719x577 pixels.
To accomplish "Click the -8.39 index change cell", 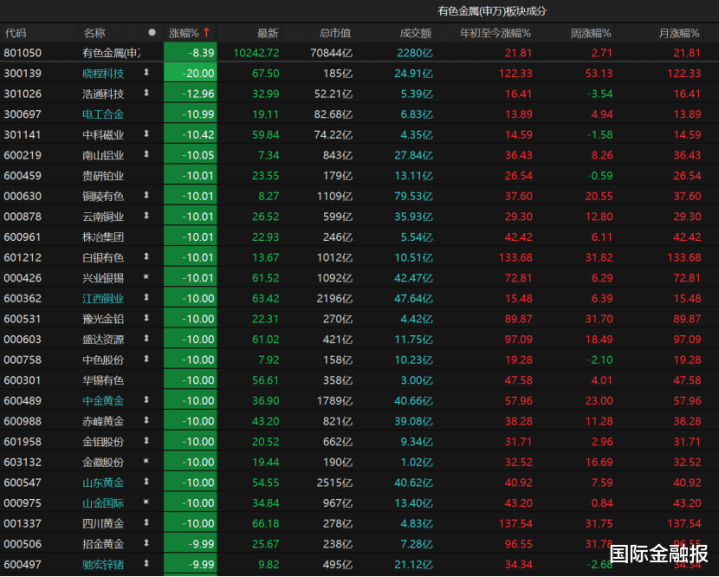I will [190, 53].
